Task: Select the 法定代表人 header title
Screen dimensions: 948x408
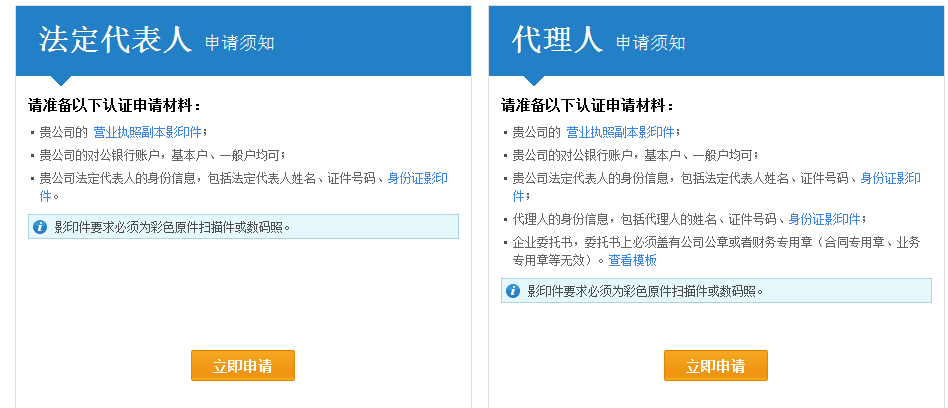Action: 114,40
